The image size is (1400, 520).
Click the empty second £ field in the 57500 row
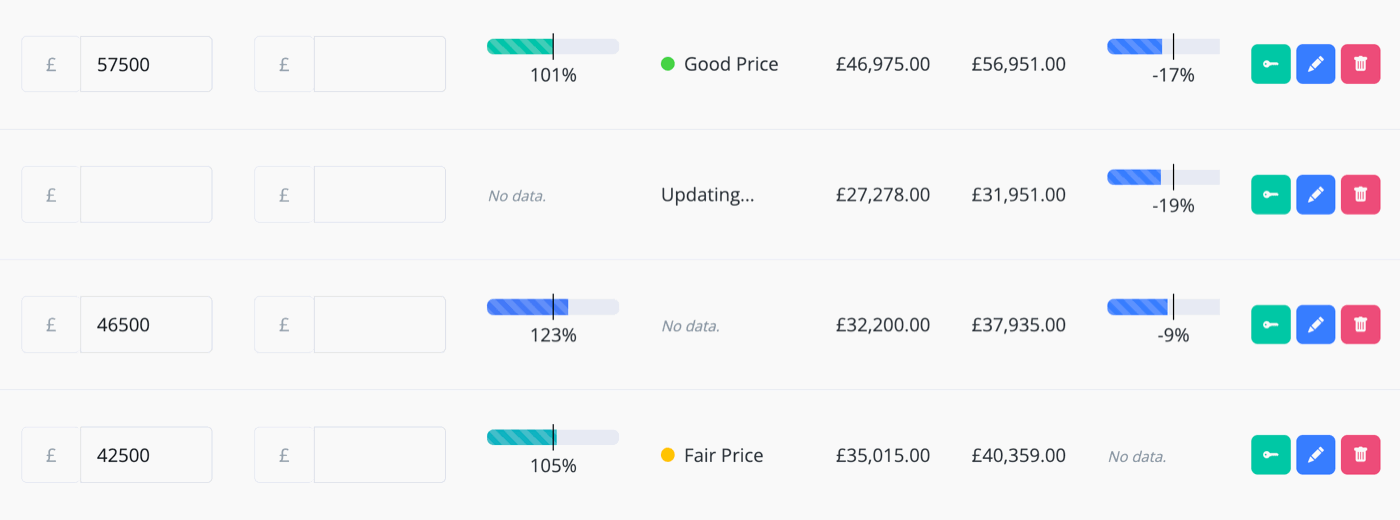click(380, 64)
